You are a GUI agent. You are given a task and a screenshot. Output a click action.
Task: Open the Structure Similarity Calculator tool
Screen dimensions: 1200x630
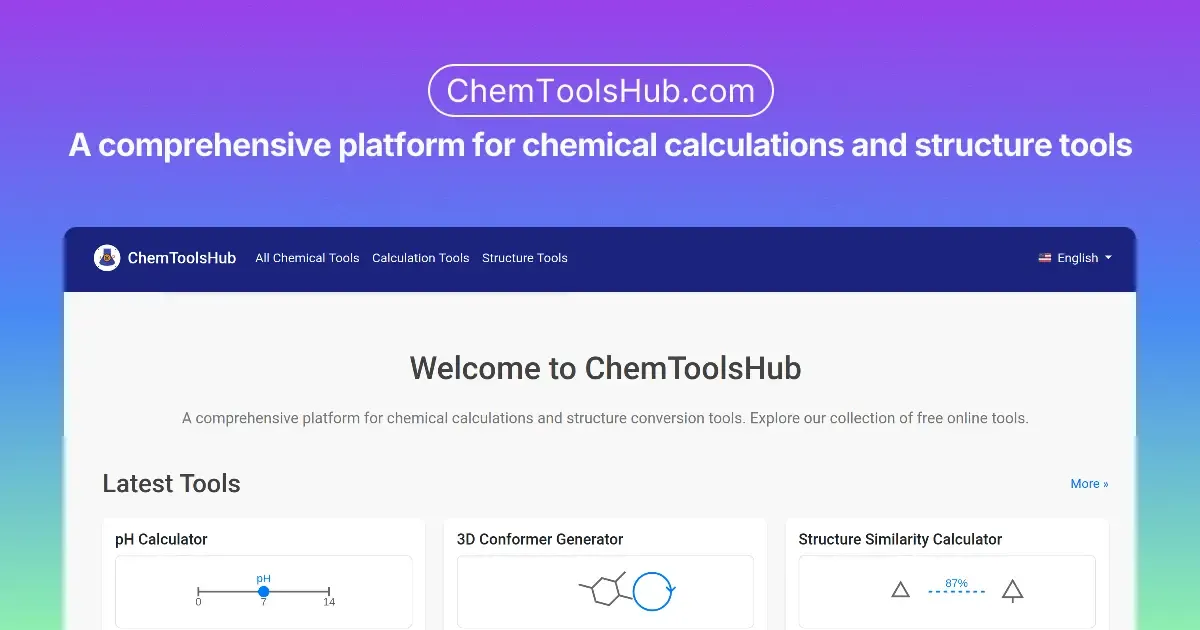(x=900, y=539)
